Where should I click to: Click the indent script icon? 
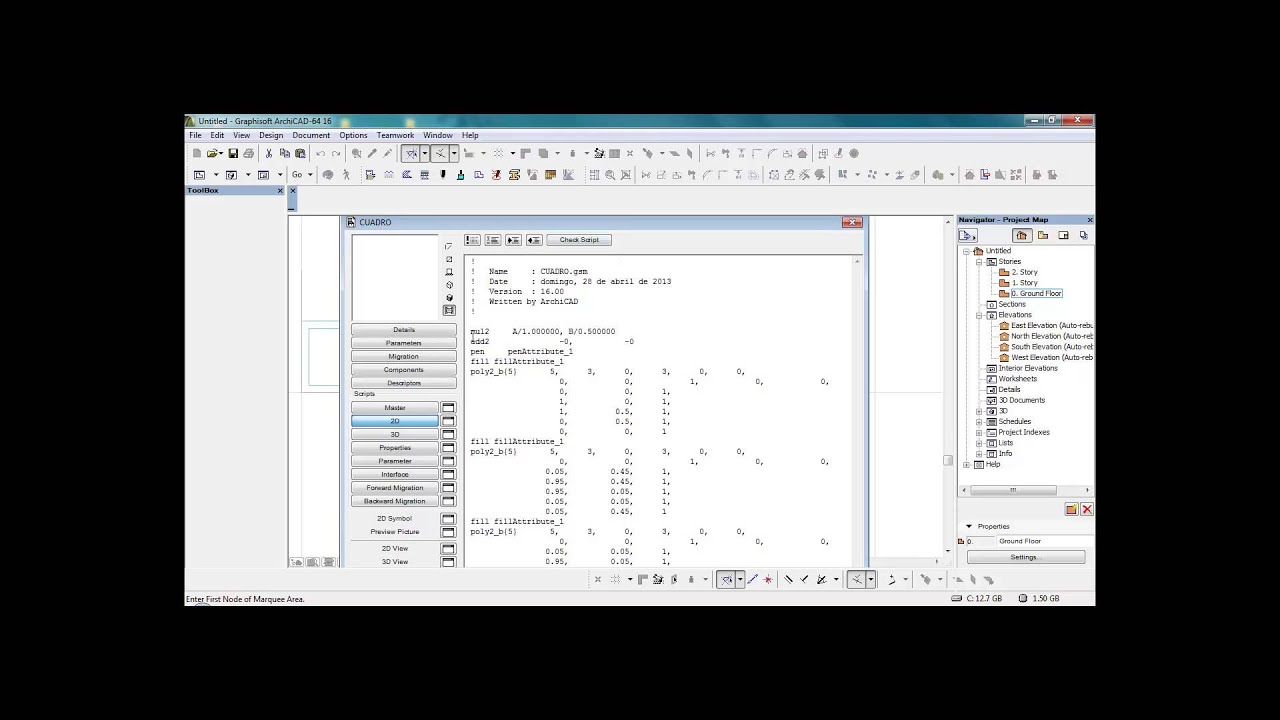tap(513, 240)
